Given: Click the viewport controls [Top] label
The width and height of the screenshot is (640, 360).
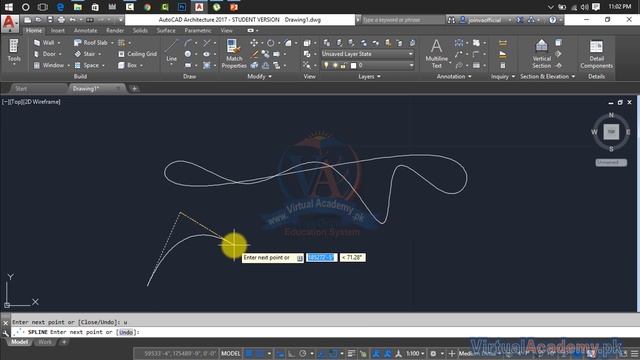Looking at the screenshot, I should click(x=16, y=102).
